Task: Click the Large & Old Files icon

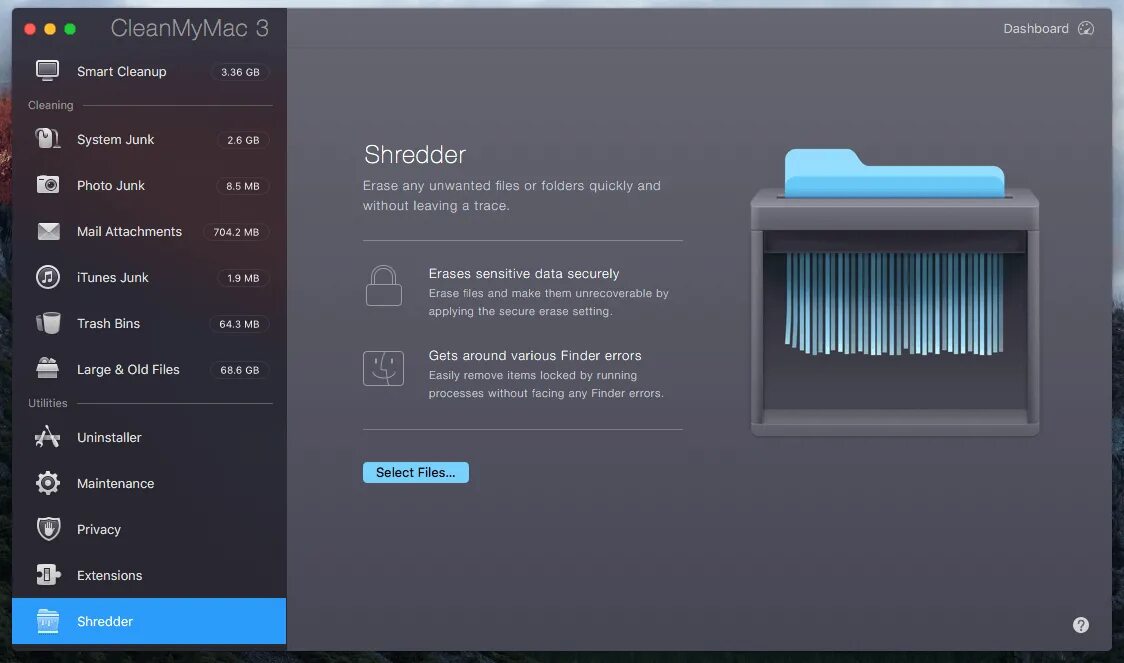Action: [x=48, y=368]
